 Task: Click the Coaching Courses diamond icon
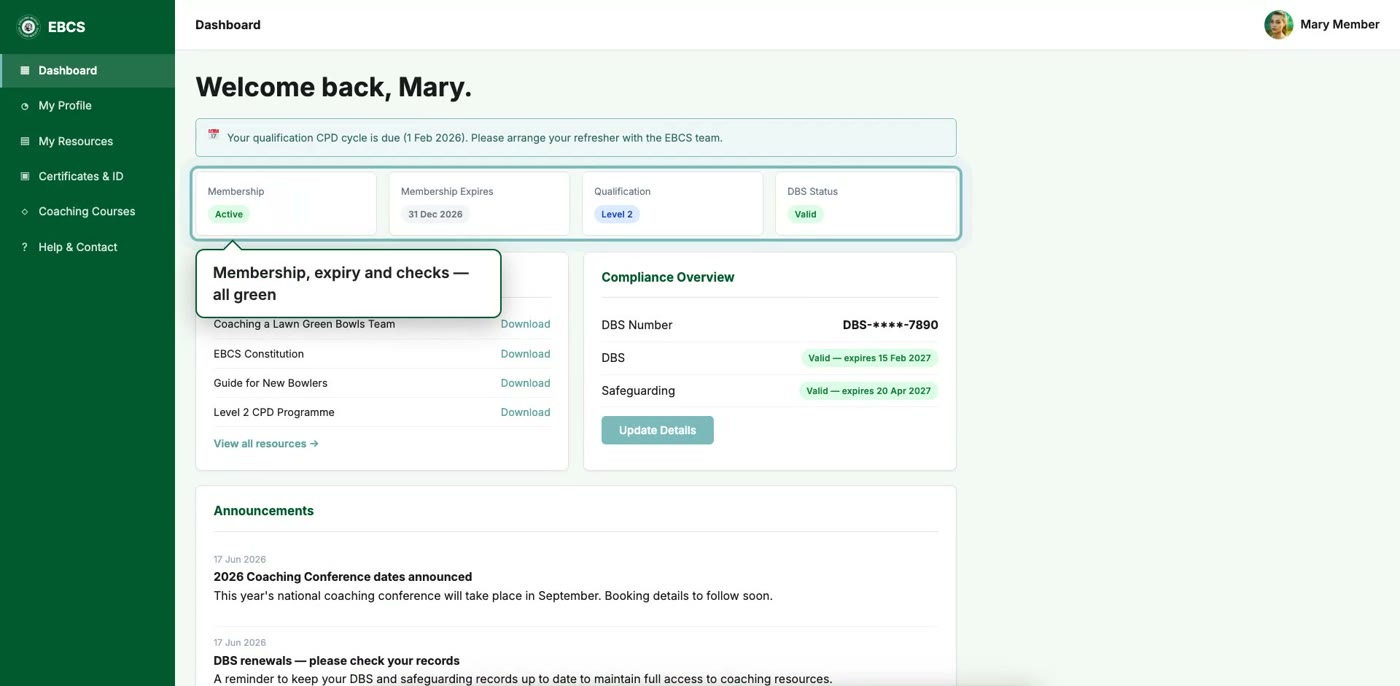click(25, 212)
